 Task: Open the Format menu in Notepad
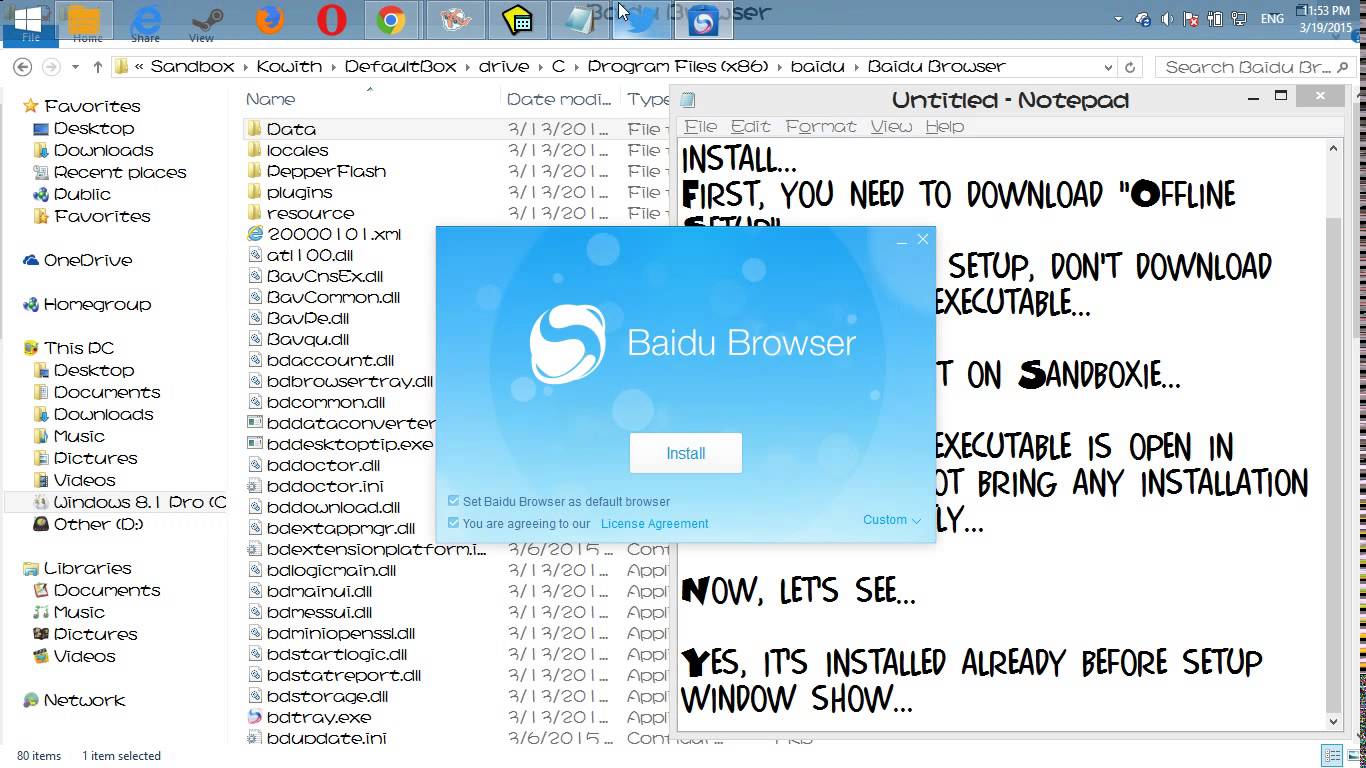coord(820,126)
